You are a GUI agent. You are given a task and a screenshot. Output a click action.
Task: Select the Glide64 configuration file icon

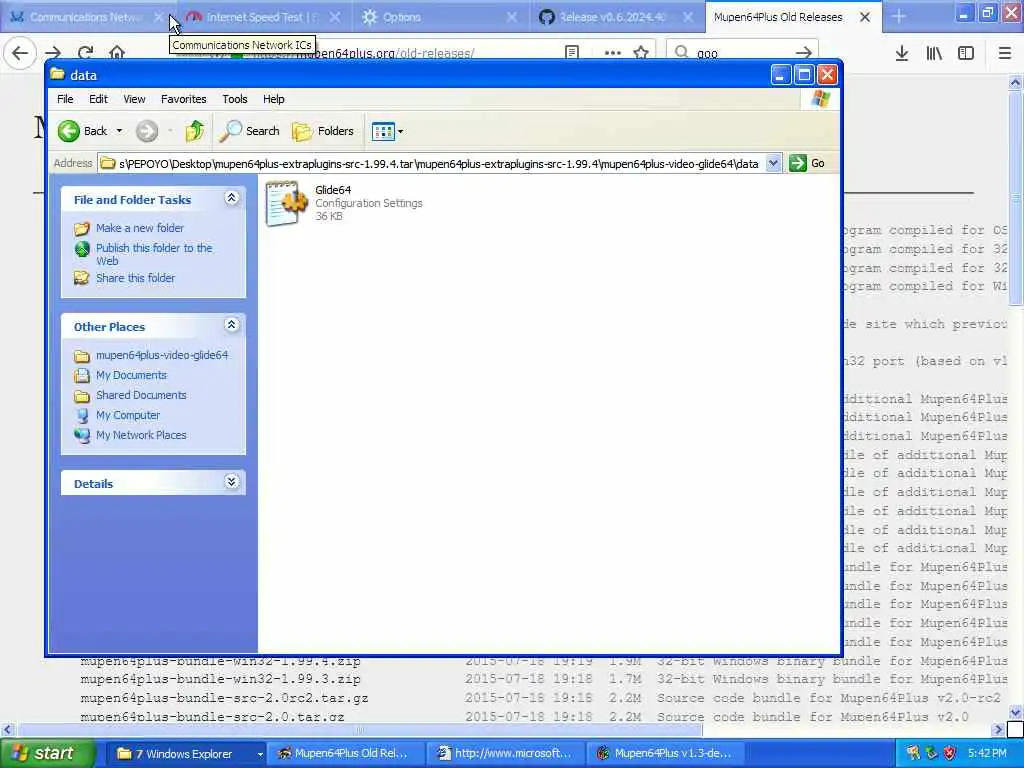coord(286,203)
